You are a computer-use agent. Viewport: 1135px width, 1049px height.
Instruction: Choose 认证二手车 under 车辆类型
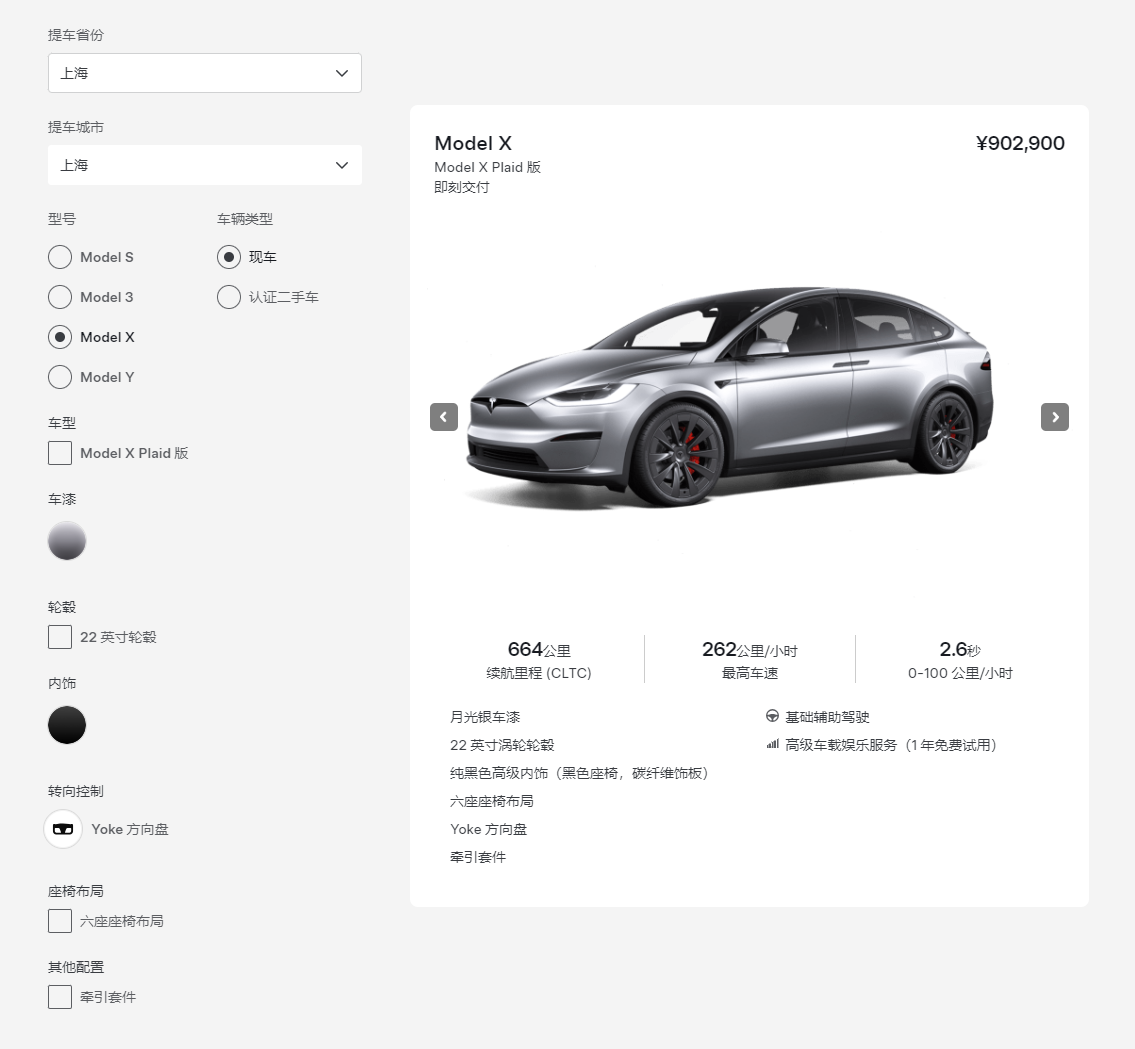tap(228, 297)
